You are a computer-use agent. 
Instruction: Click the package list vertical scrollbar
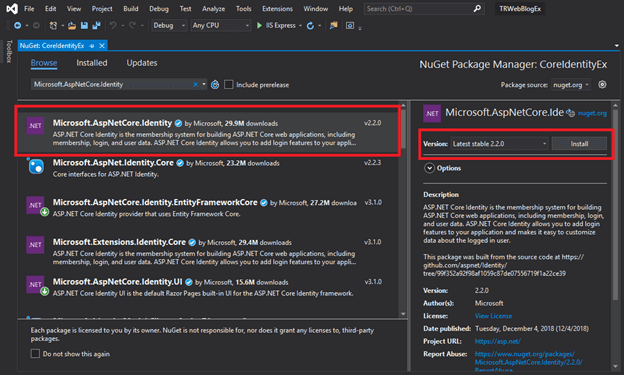click(403, 210)
